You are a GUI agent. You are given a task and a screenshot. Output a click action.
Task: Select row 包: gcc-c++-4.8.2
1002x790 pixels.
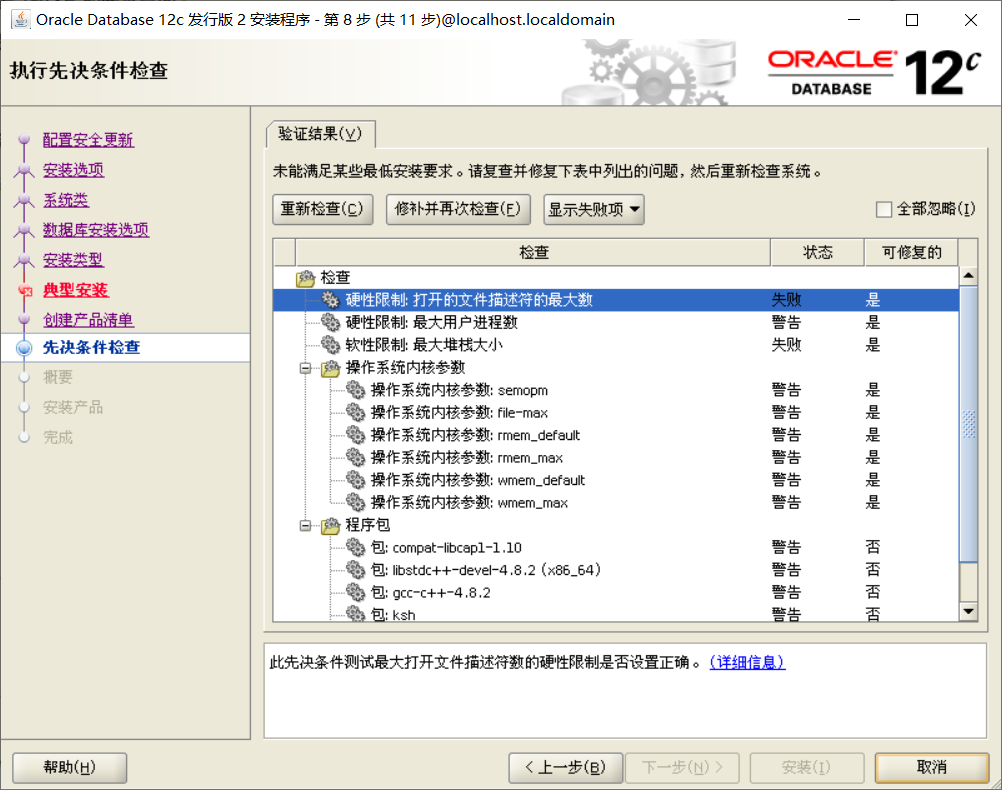(616, 592)
